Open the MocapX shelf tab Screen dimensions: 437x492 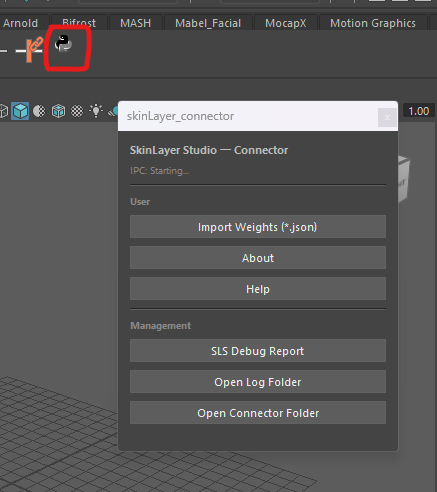coord(286,23)
